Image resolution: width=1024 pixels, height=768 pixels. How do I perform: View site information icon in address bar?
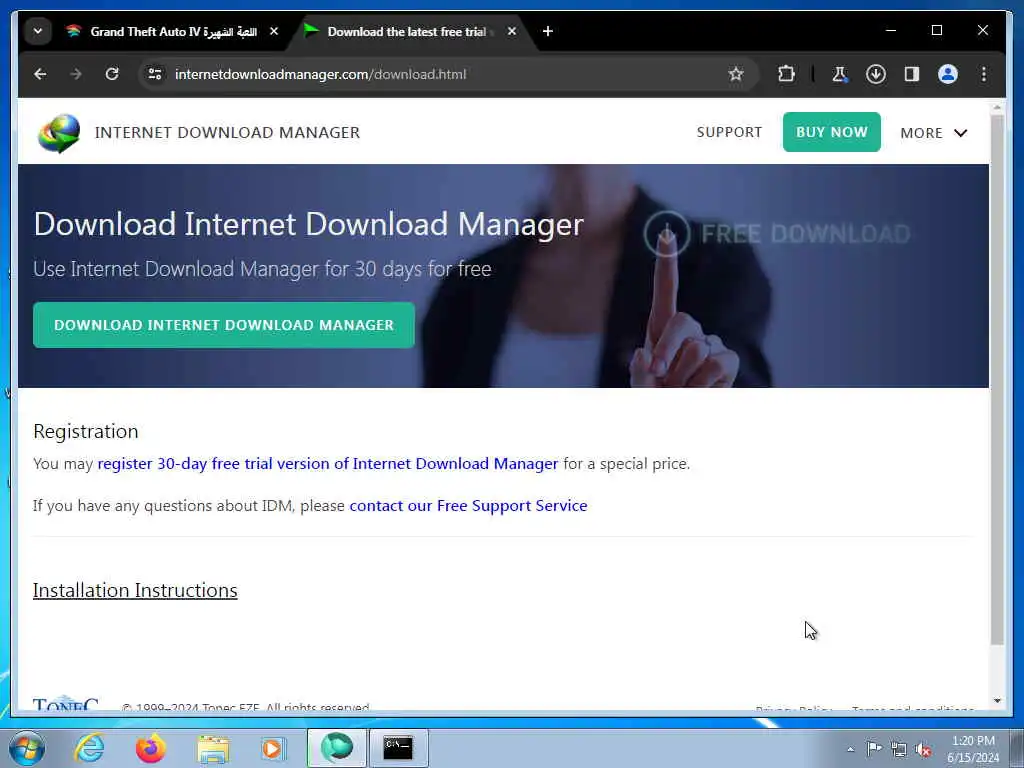pos(155,74)
